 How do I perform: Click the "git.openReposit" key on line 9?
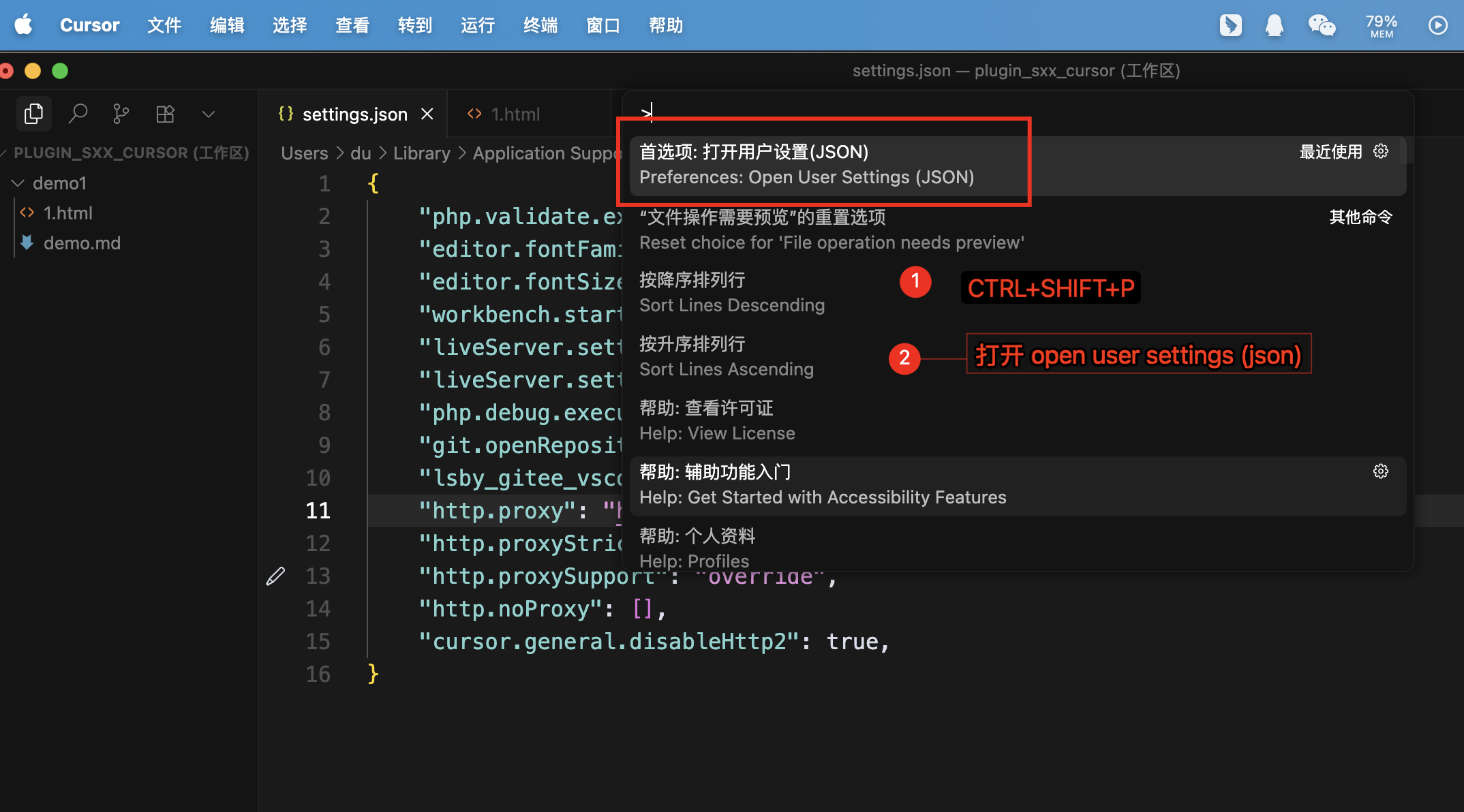pyautogui.click(x=519, y=445)
